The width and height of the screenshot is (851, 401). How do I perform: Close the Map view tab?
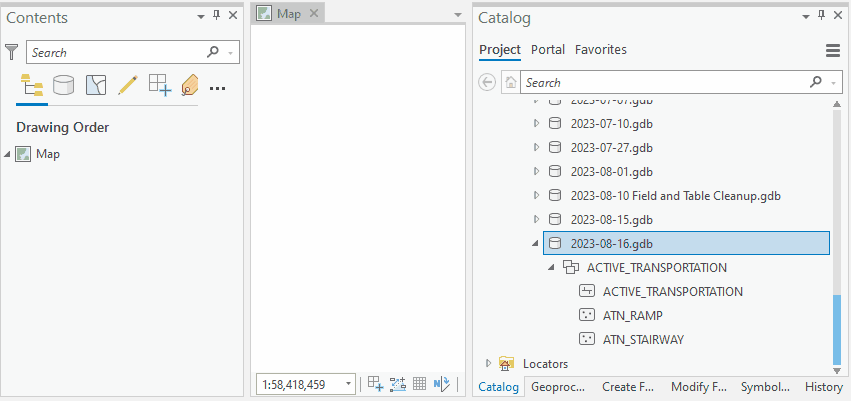pyautogui.click(x=314, y=14)
